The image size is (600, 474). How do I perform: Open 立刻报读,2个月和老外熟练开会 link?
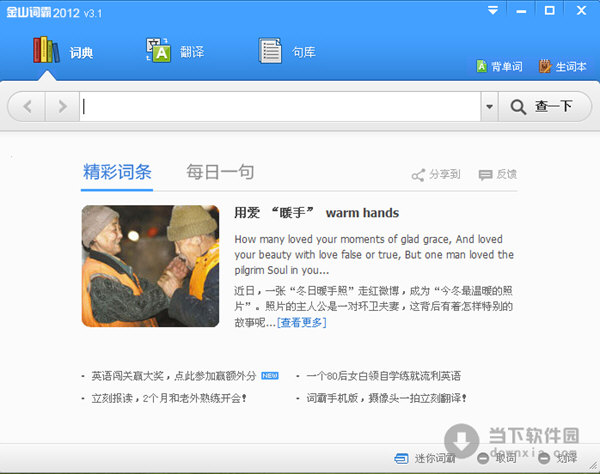point(169,398)
